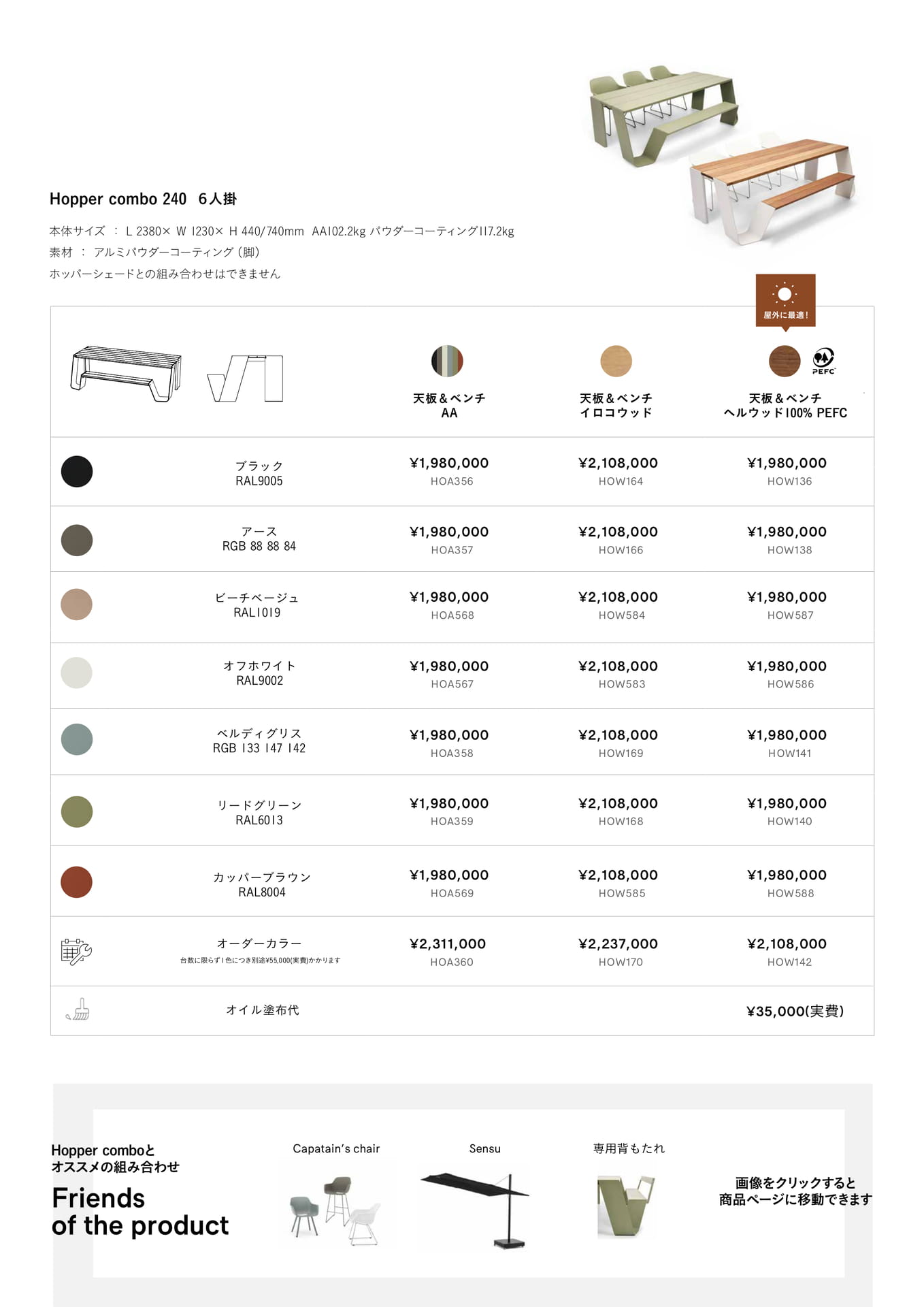Click the order color calendar wrench icon
The width and height of the screenshot is (924, 1307).
tap(76, 951)
